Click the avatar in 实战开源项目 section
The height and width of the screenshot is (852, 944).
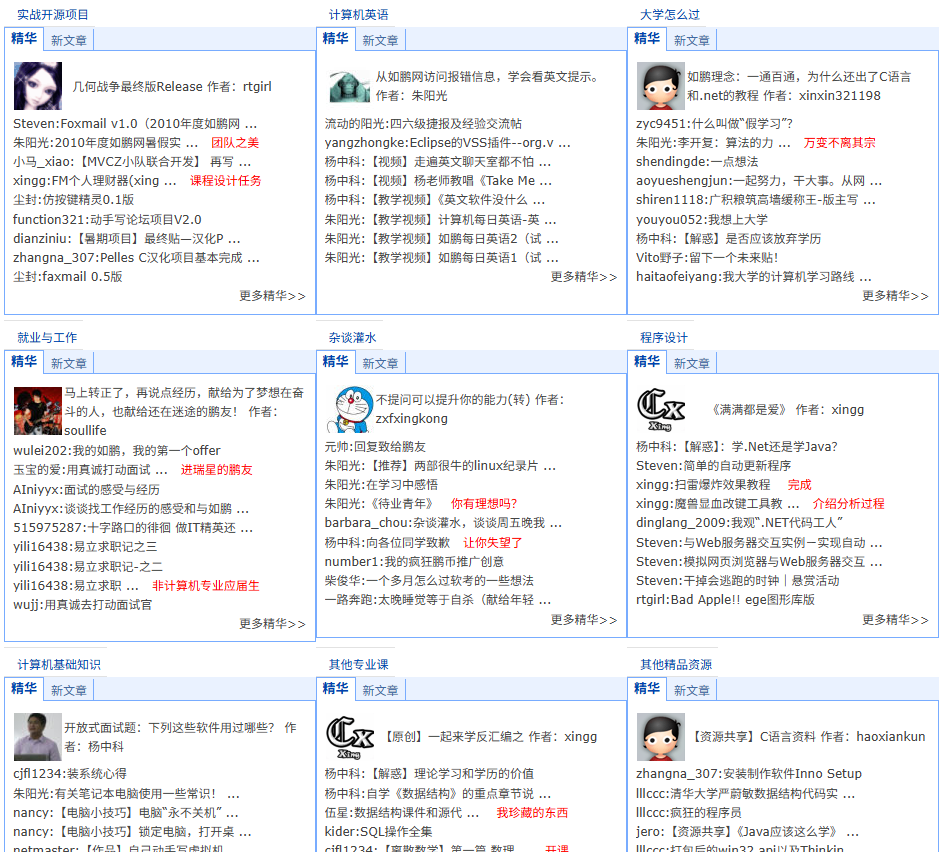(x=38, y=86)
